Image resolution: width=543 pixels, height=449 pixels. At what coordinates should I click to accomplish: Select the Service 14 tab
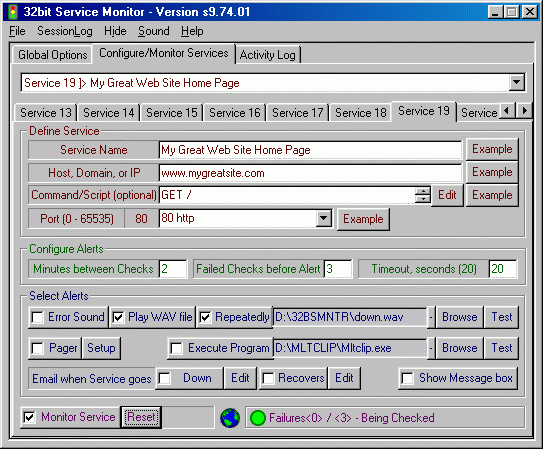tap(108, 113)
